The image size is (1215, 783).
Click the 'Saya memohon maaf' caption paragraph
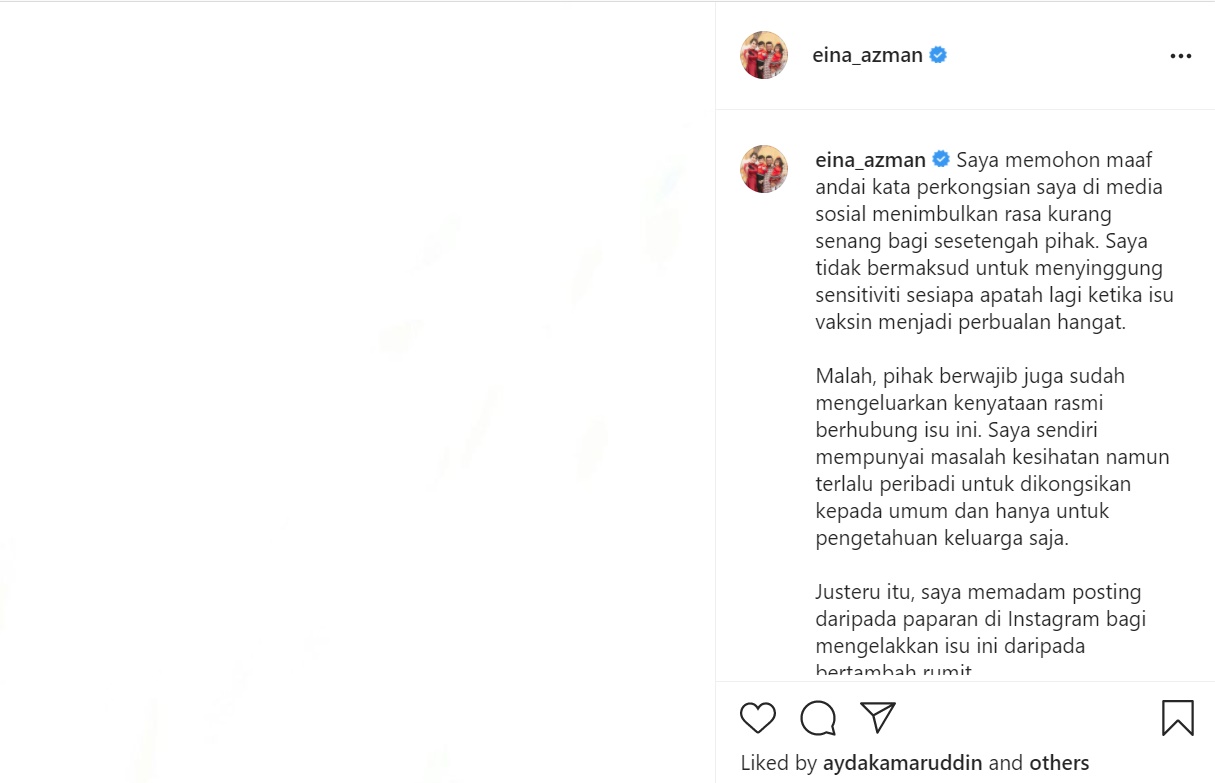[995, 241]
